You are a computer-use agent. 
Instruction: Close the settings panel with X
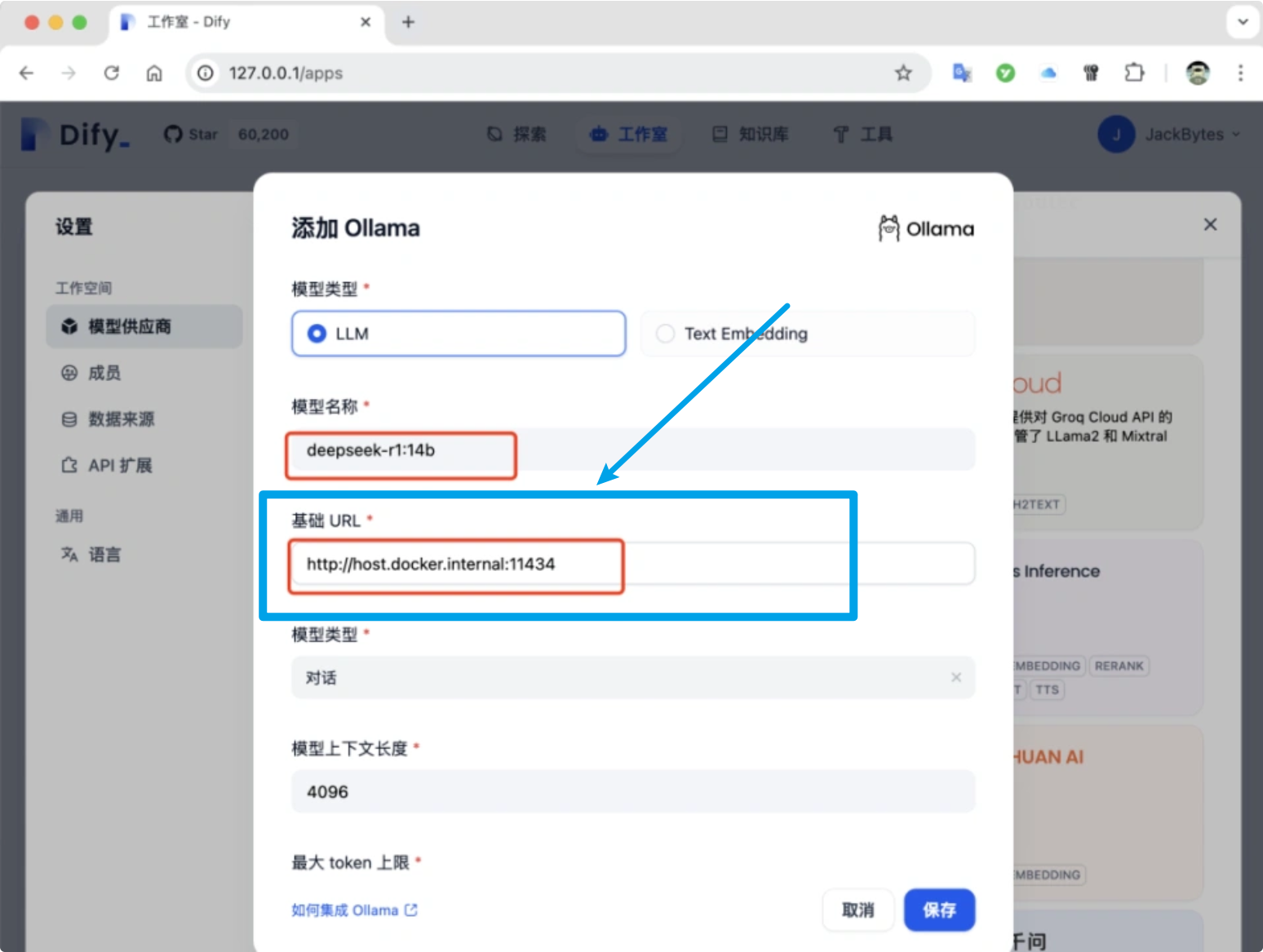(x=1210, y=224)
